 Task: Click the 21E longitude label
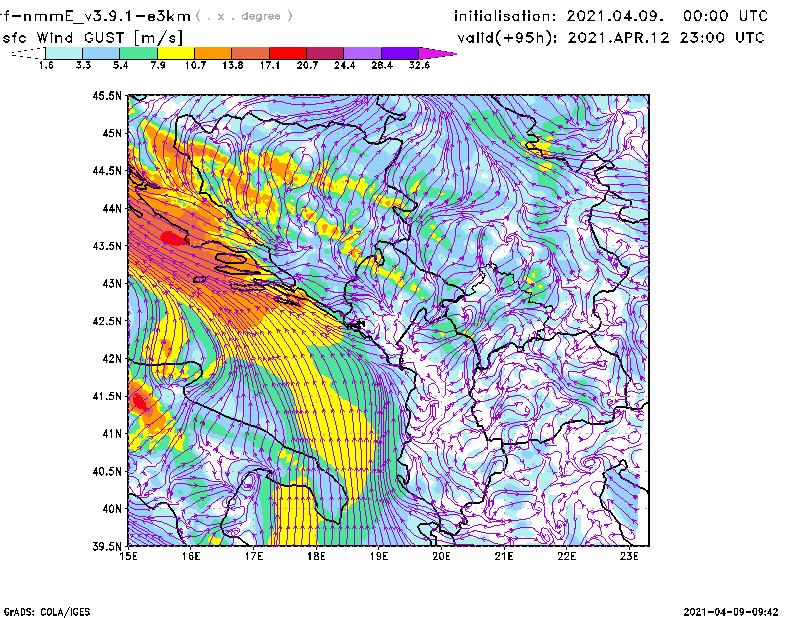point(504,556)
